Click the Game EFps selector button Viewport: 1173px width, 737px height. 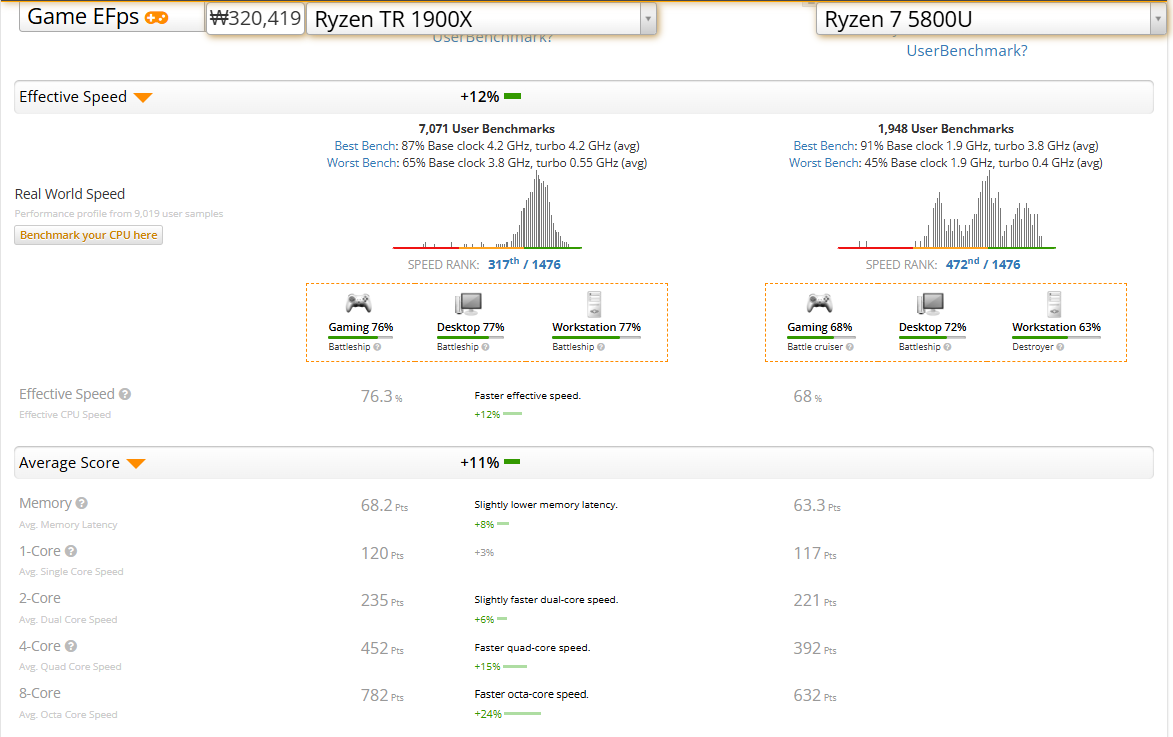point(111,17)
